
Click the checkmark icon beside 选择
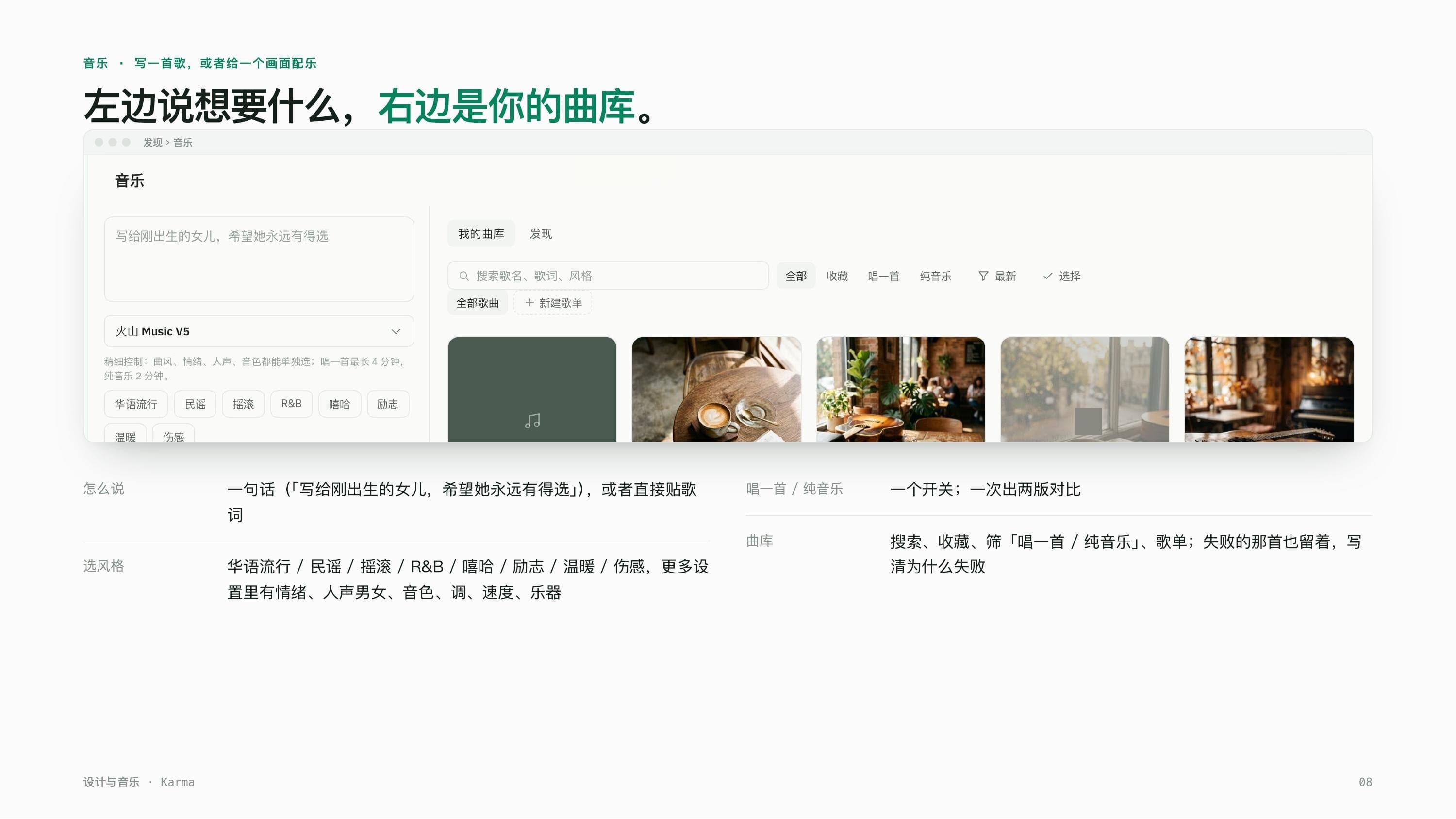tap(1047, 276)
